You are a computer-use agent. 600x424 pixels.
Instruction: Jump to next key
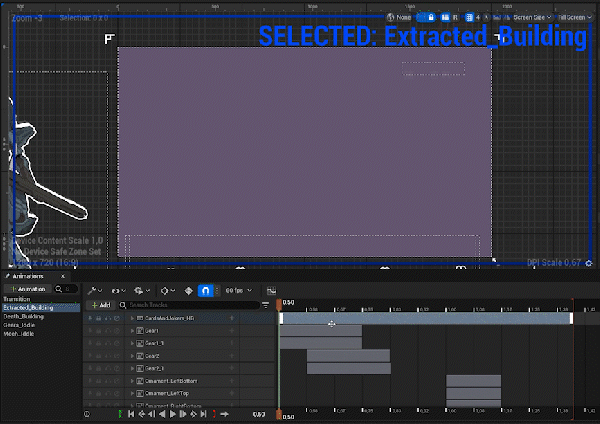coord(193,414)
